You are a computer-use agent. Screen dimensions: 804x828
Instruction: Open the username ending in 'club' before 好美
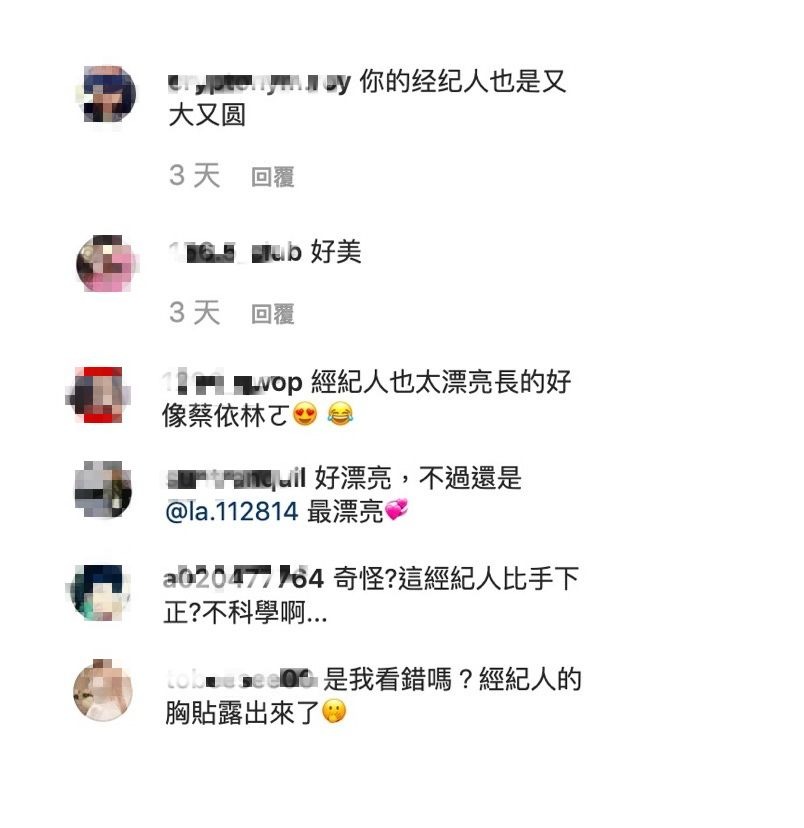tap(235, 252)
